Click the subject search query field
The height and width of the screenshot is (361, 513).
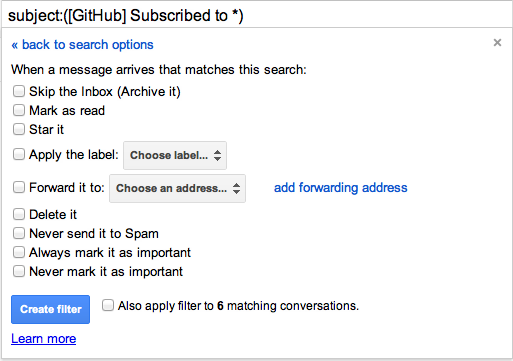pos(256,16)
